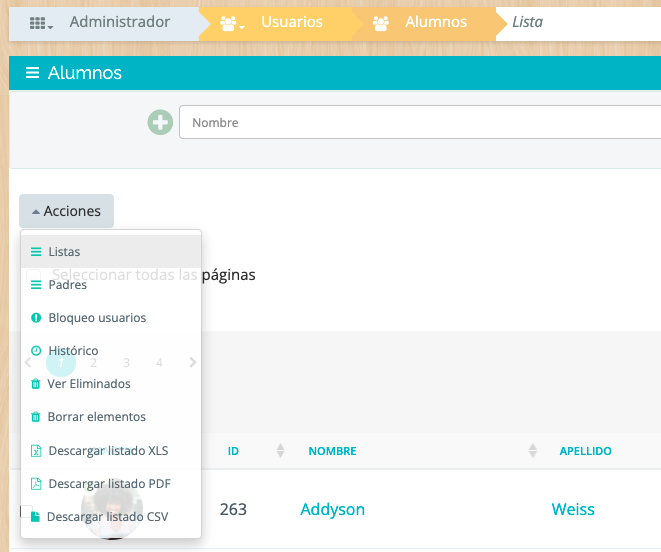This screenshot has width=661, height=552.
Task: Click the Bloqueo usuarios warning icon
Action: click(x=36, y=318)
